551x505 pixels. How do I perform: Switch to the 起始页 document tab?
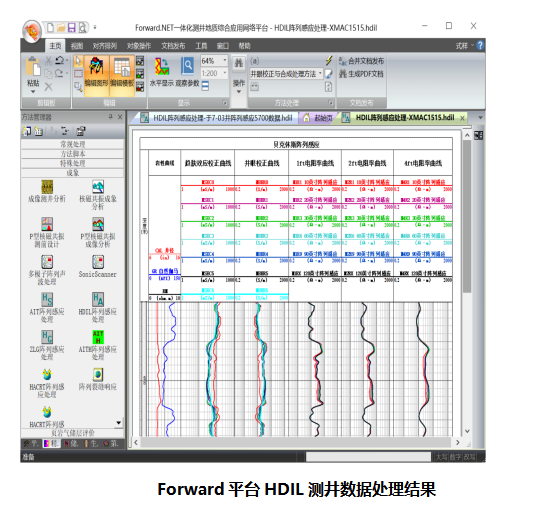[319, 118]
